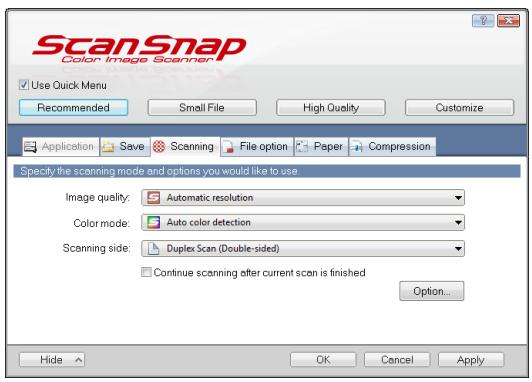Viewport: 532px width, 382px height.
Task: Click the Duplex Scan page icon
Action: (x=154, y=248)
